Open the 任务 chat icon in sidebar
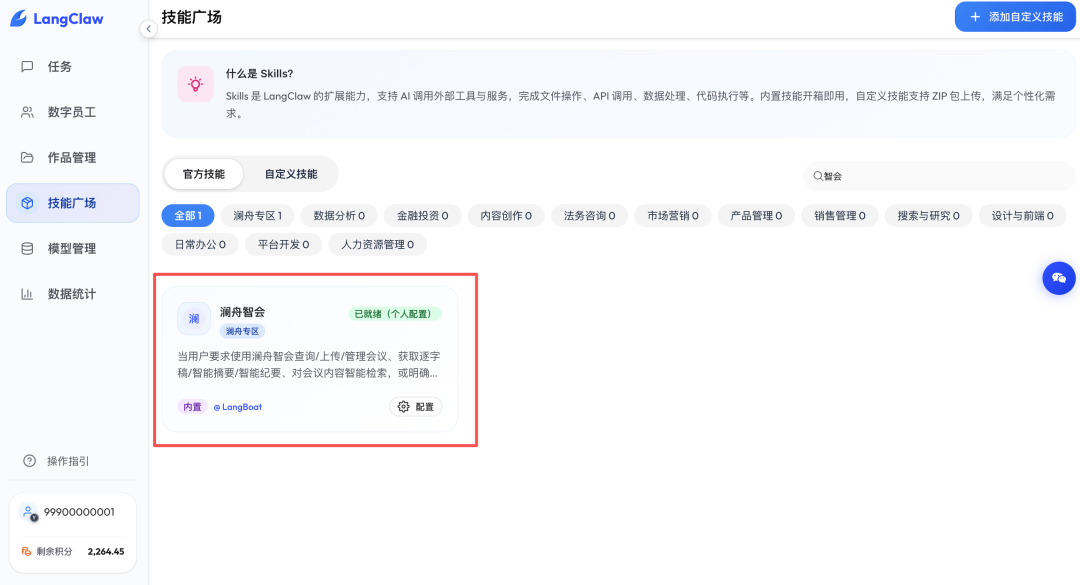 (x=27, y=67)
